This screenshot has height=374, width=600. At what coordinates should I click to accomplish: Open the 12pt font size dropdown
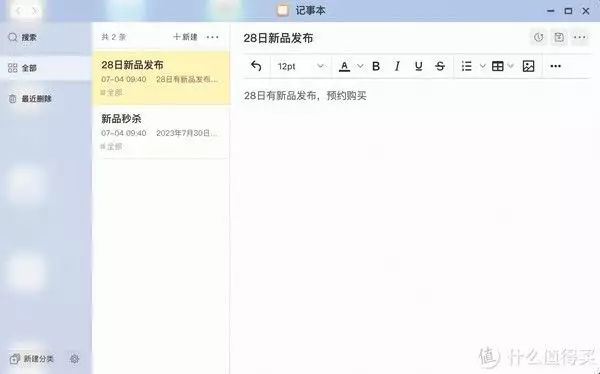[301, 66]
